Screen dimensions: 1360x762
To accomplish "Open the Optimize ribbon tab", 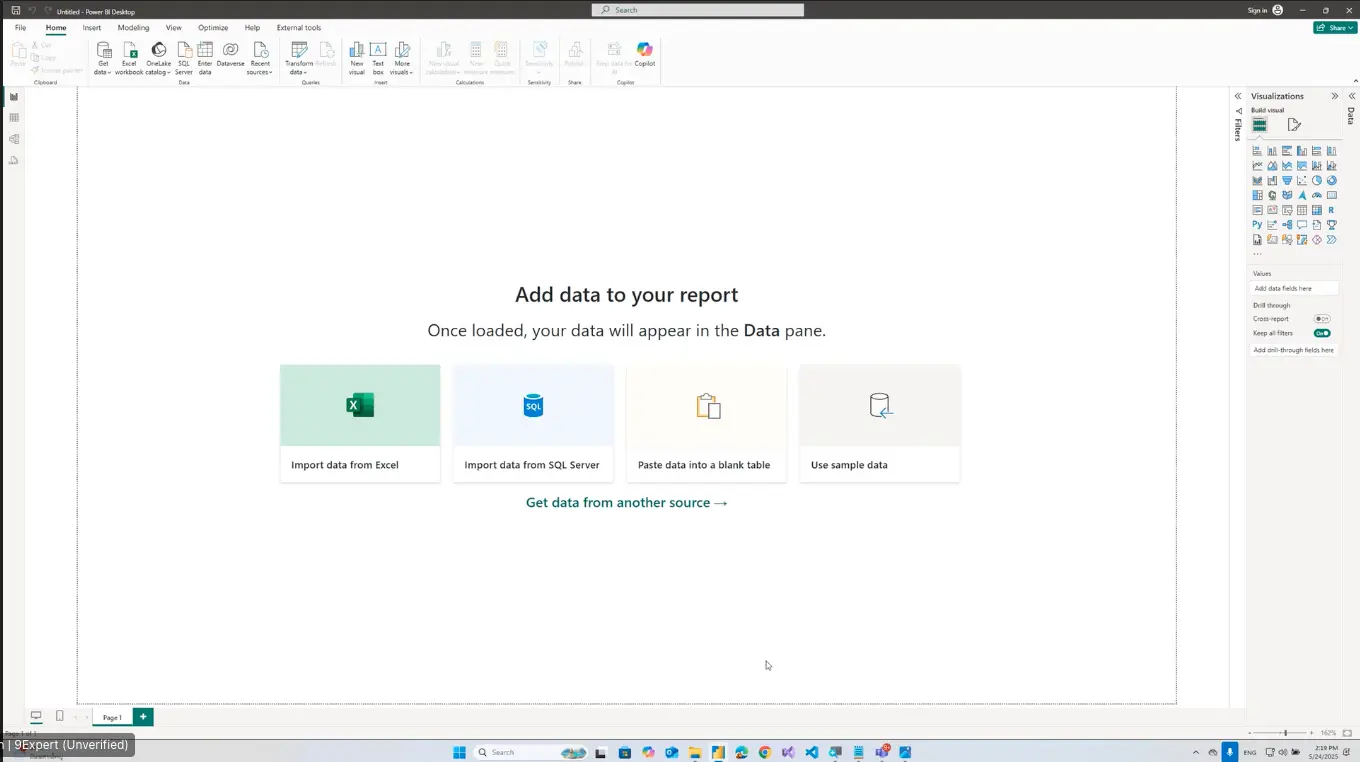I will (x=213, y=28).
